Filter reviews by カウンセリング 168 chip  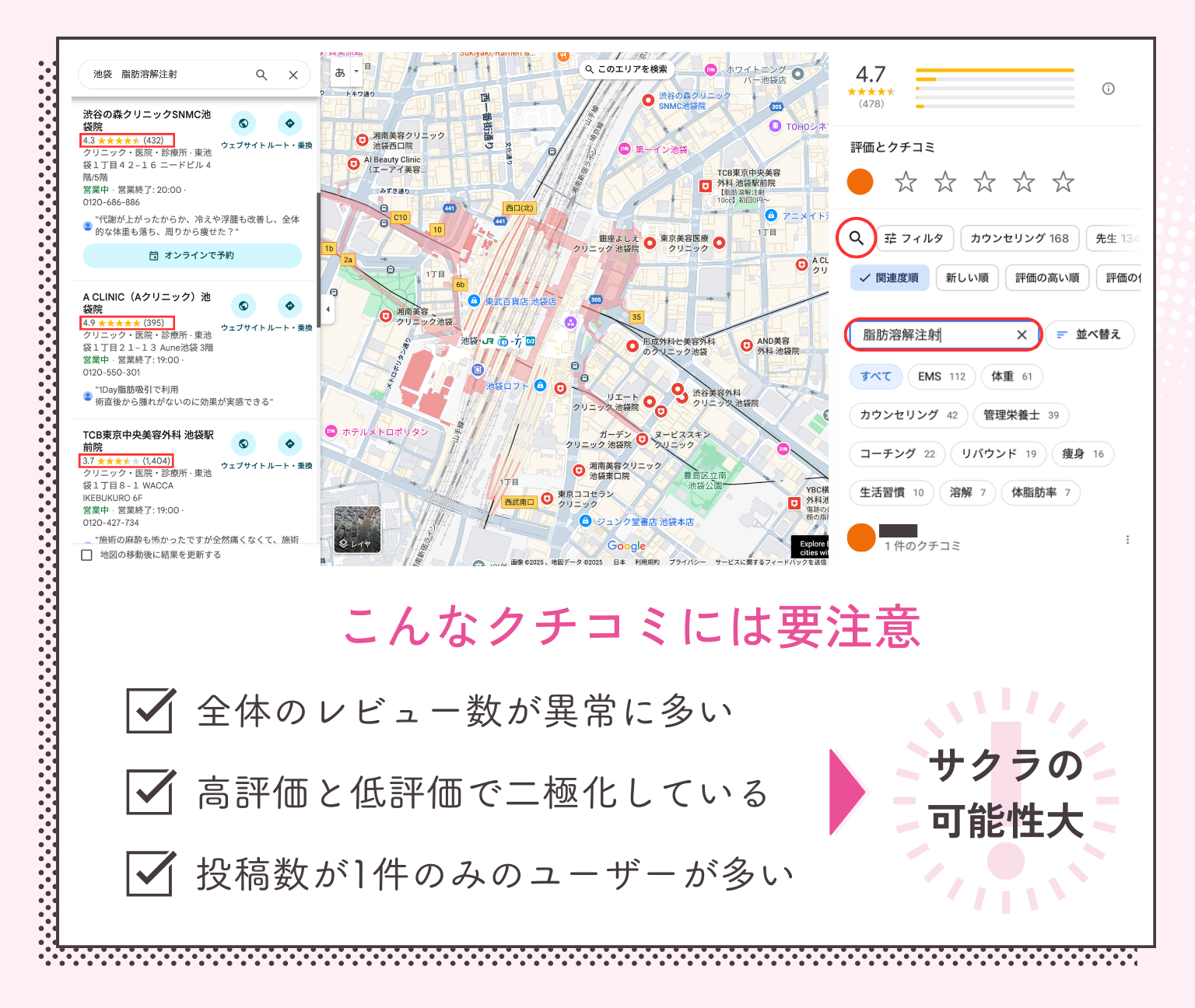(x=1019, y=238)
